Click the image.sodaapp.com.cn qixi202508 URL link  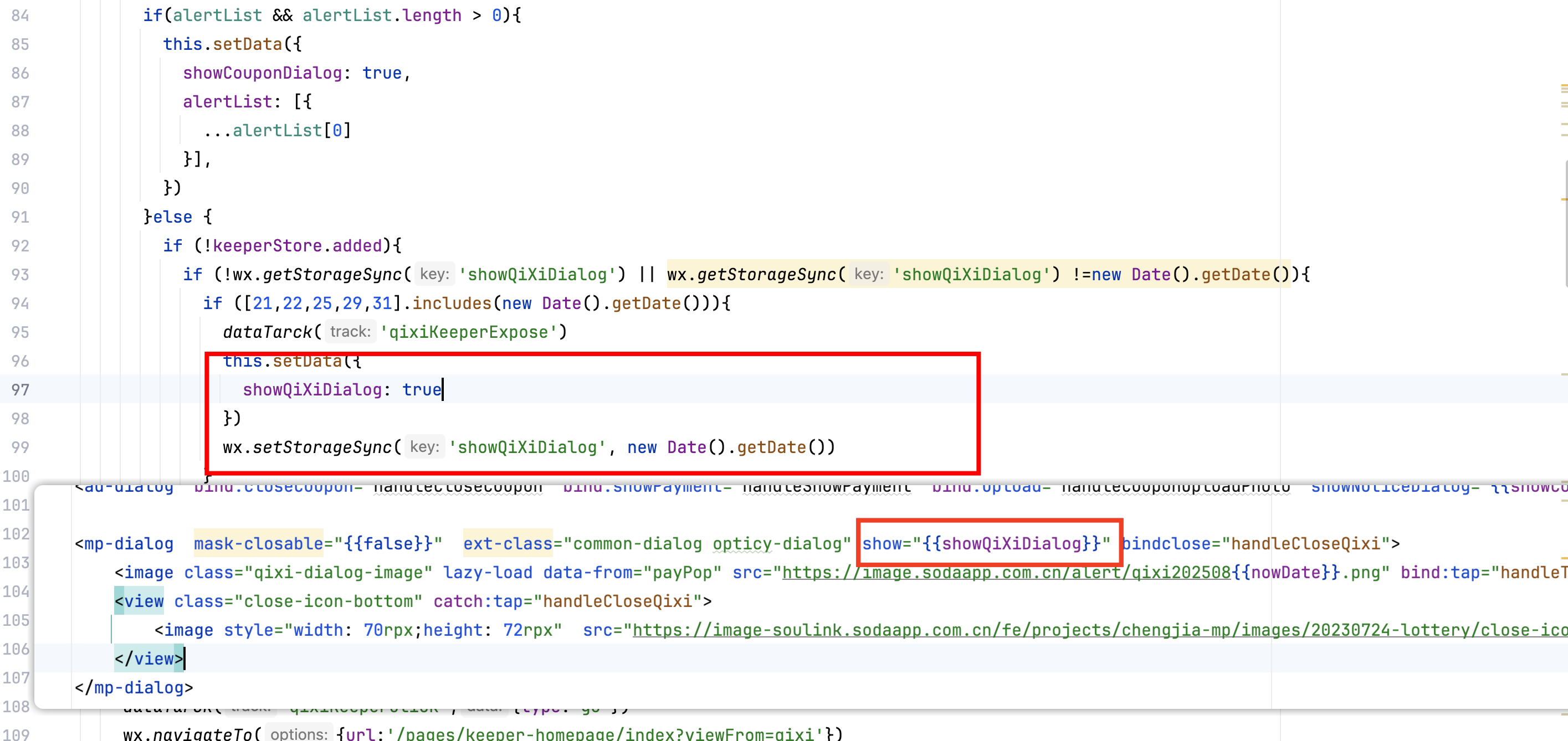tap(1007, 573)
